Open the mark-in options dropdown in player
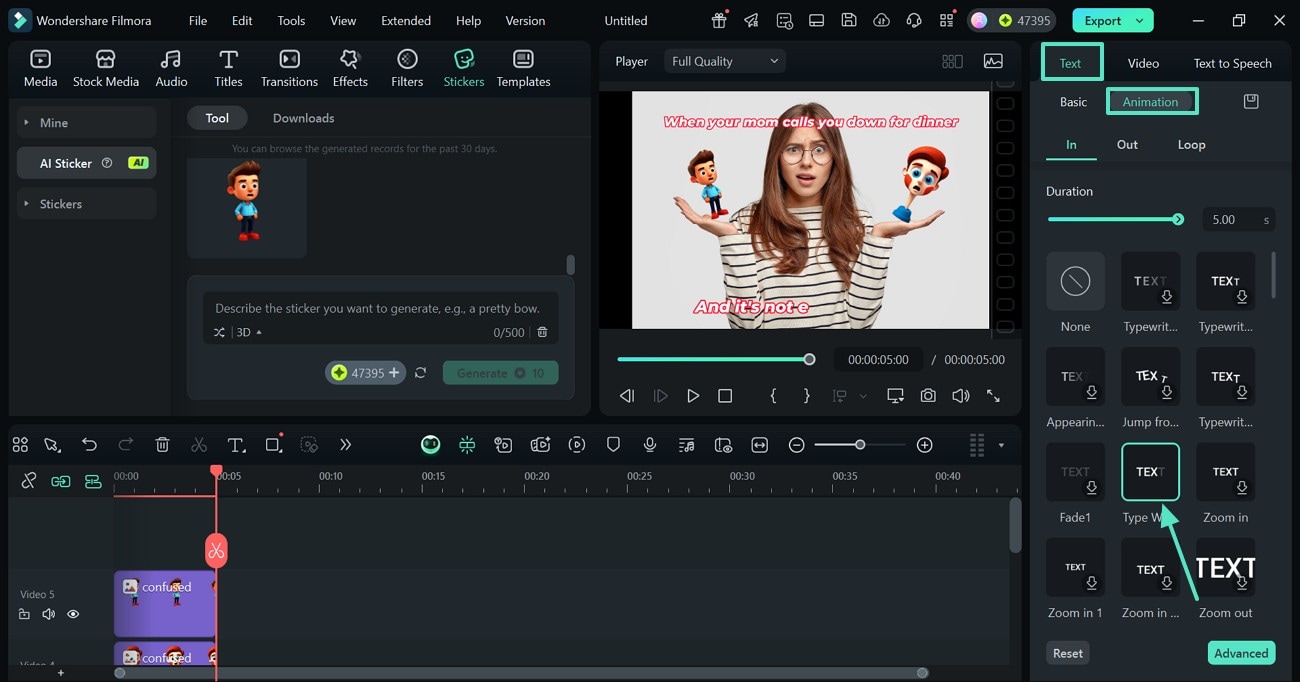This screenshot has height=682, width=1300. coord(863,396)
